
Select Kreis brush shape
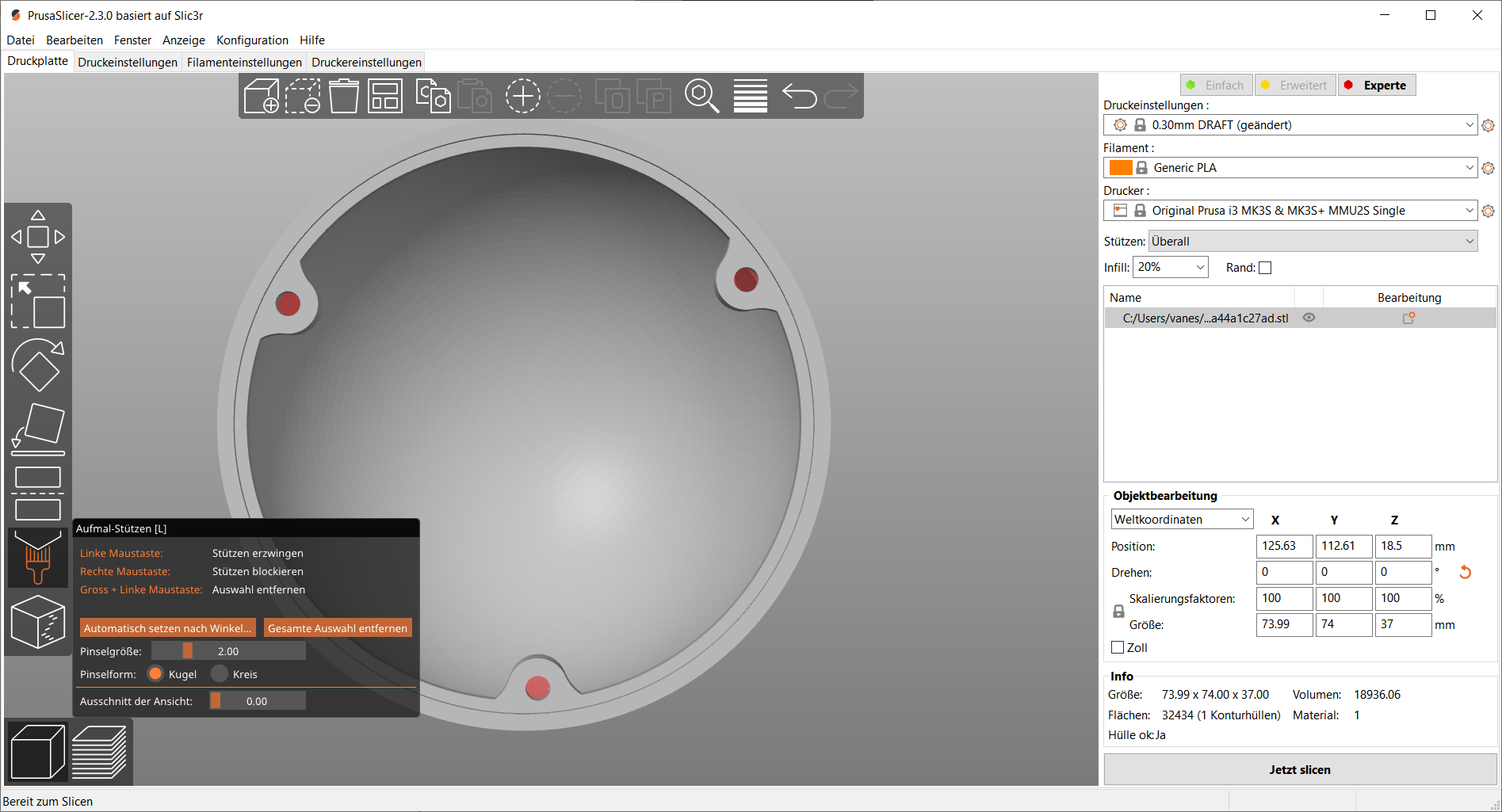click(x=220, y=673)
